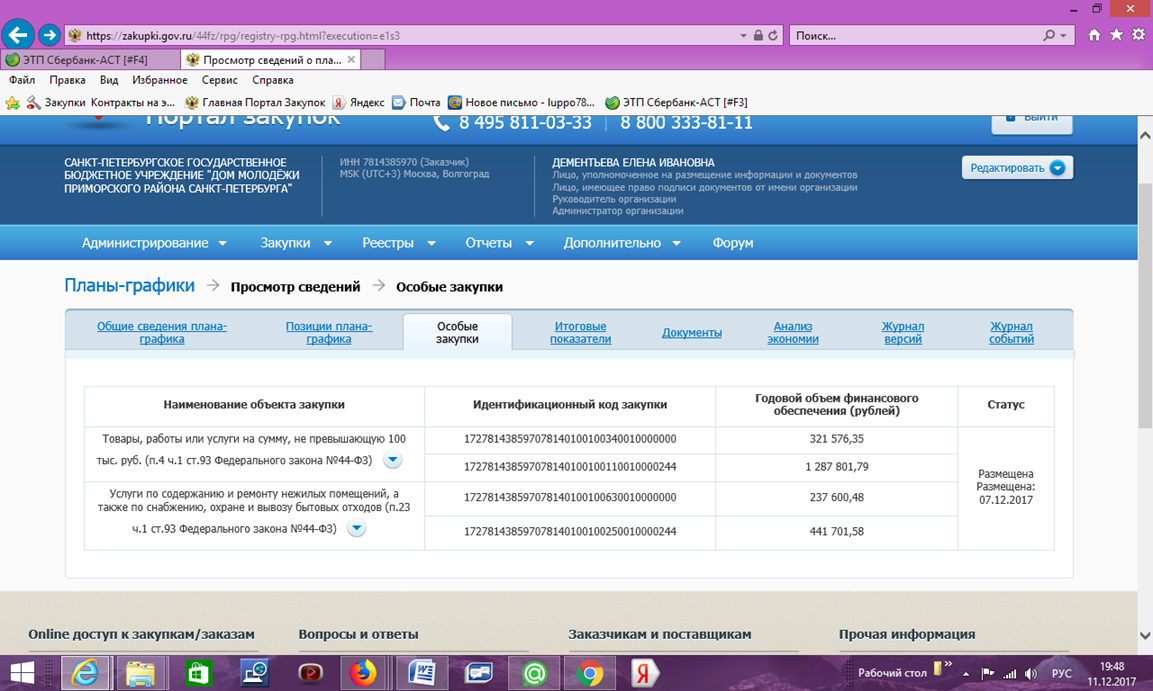Open Yandex Browser from the taskbar
This screenshot has width=1153, height=691.
pos(646,673)
